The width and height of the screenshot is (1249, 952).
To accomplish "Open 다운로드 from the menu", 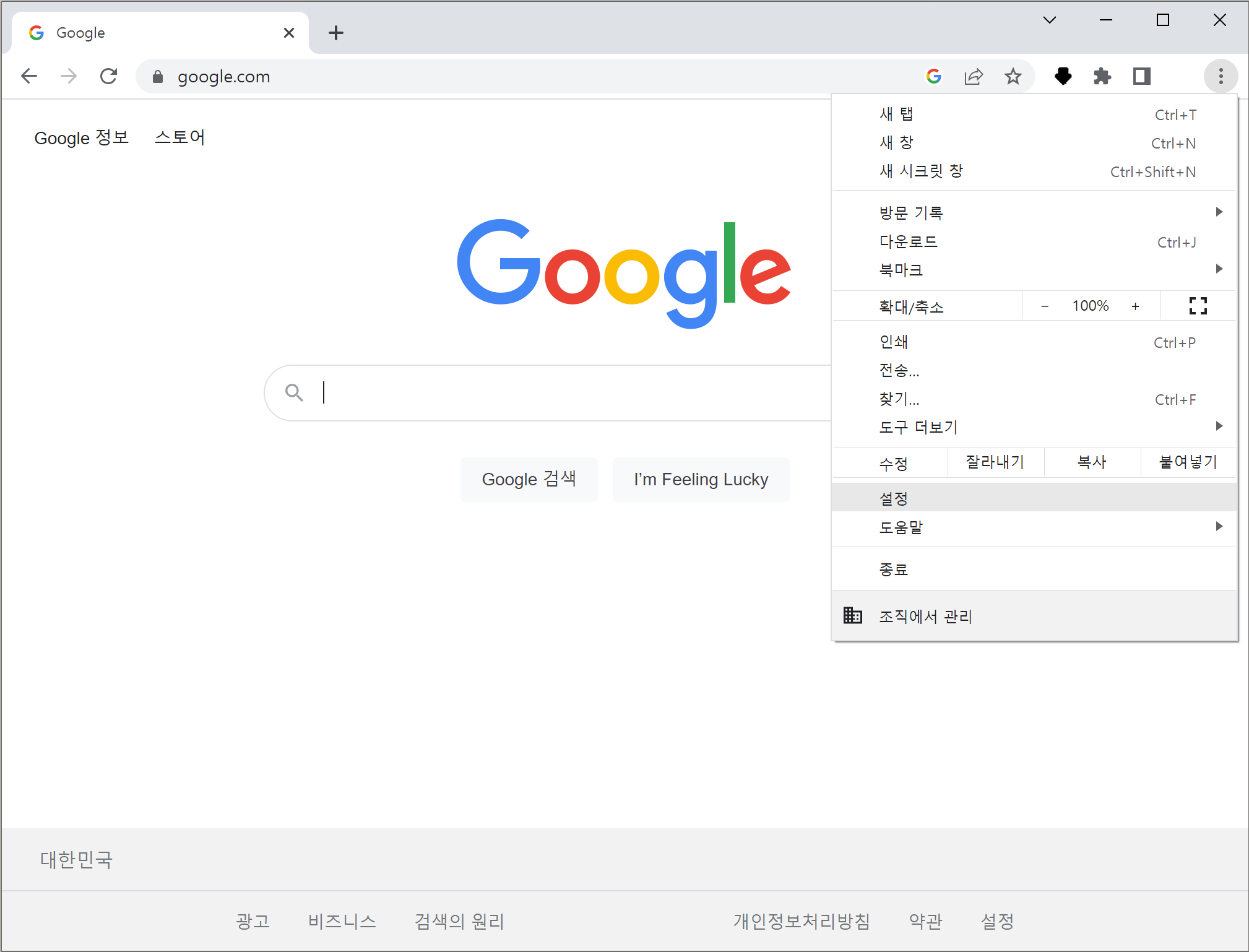I will 1034,242.
